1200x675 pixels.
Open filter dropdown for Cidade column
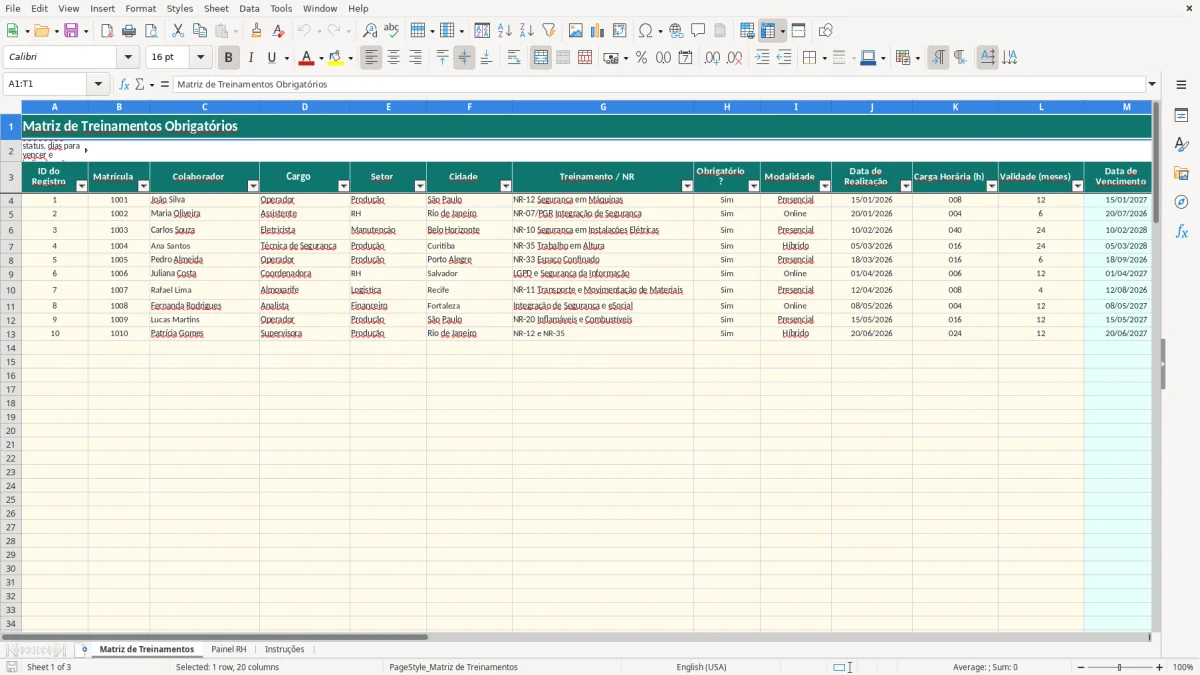coord(506,186)
